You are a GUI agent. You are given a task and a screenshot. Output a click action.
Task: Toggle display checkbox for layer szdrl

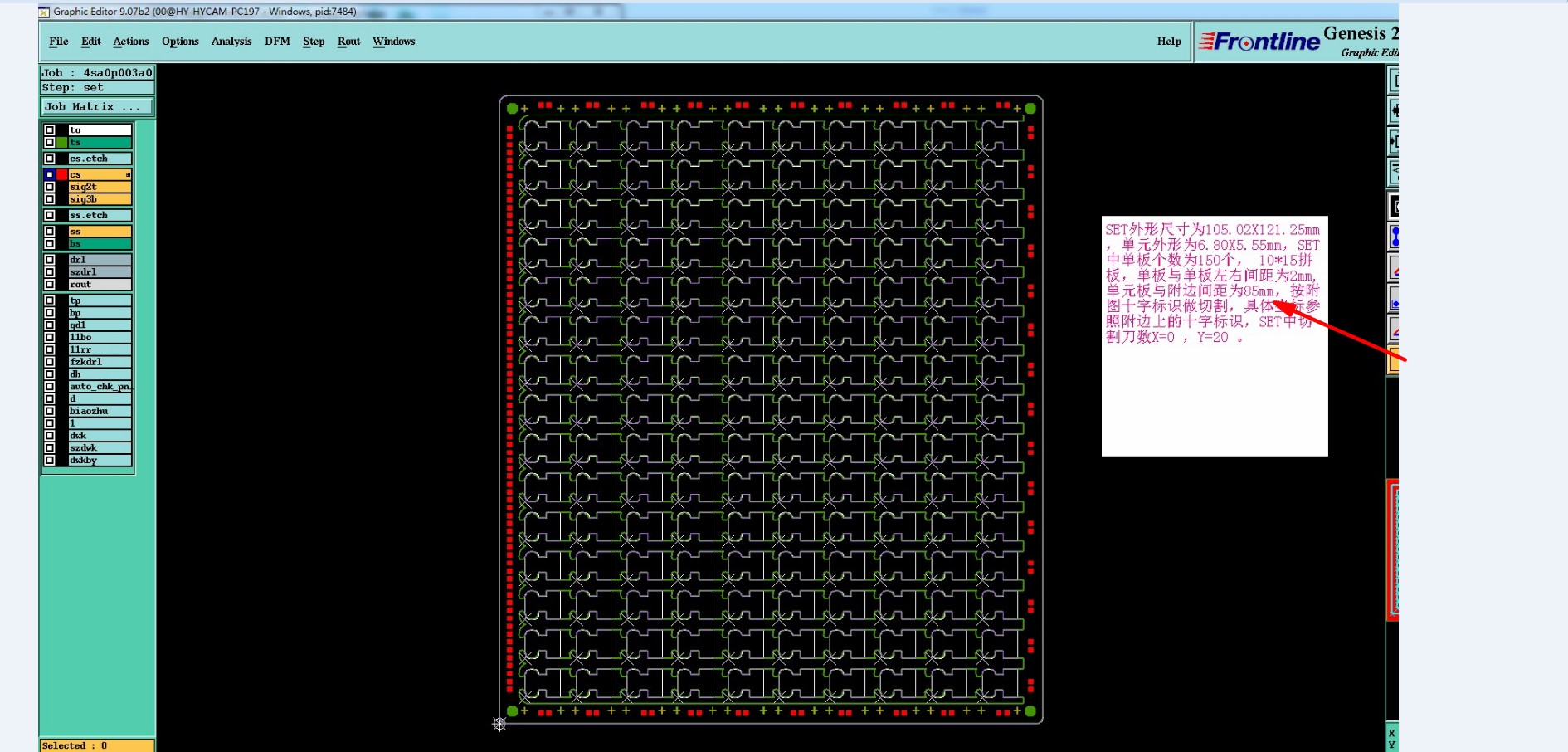click(x=50, y=272)
